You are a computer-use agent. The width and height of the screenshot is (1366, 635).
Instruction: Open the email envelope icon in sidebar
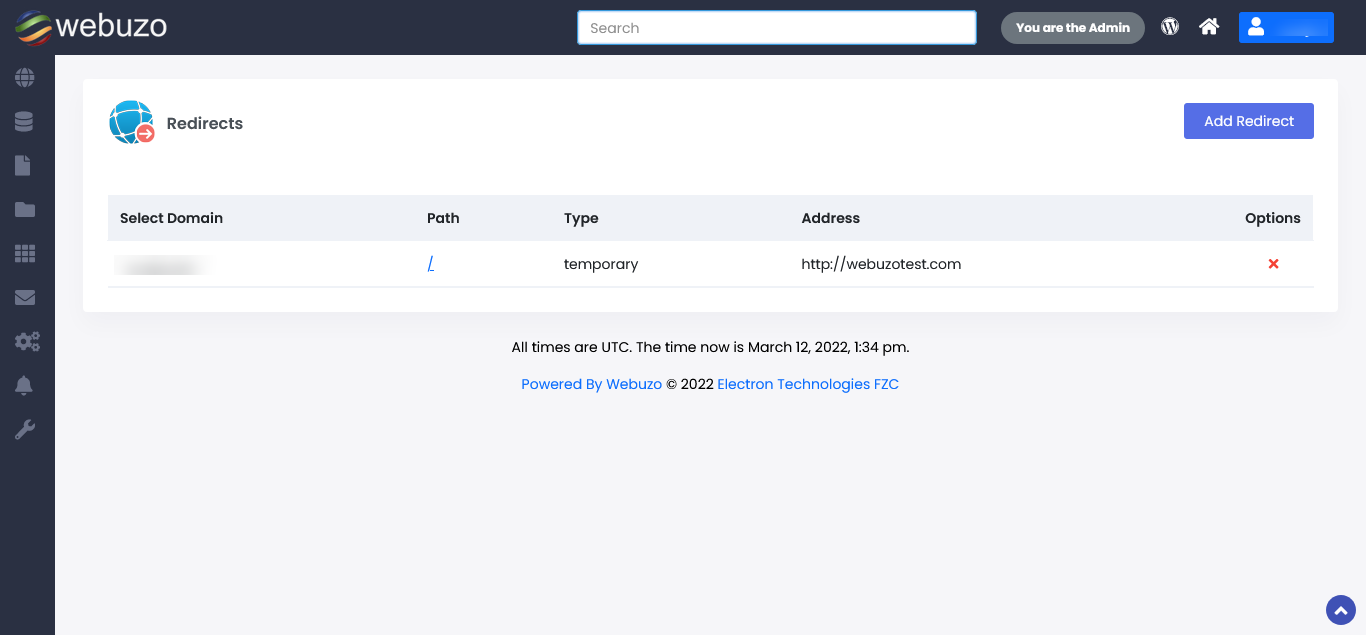pos(25,297)
